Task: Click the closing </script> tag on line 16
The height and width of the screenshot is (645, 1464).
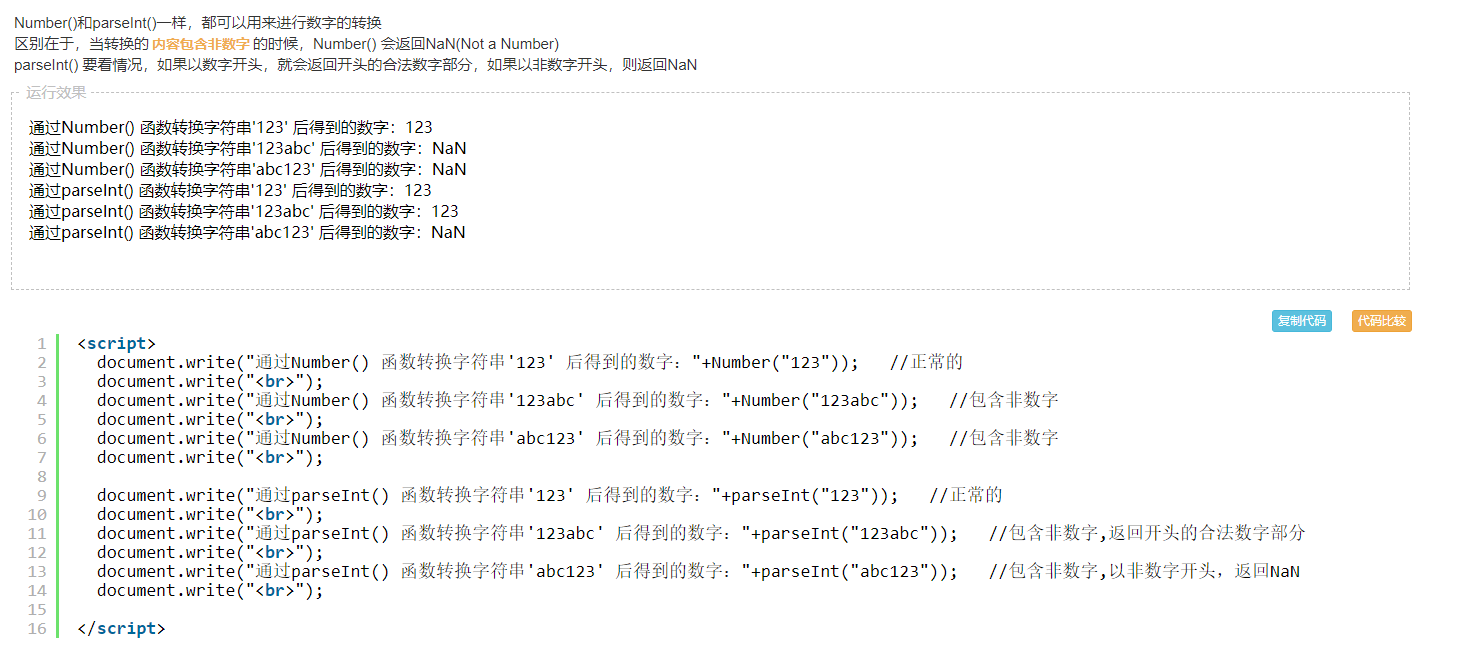Action: click(x=121, y=629)
